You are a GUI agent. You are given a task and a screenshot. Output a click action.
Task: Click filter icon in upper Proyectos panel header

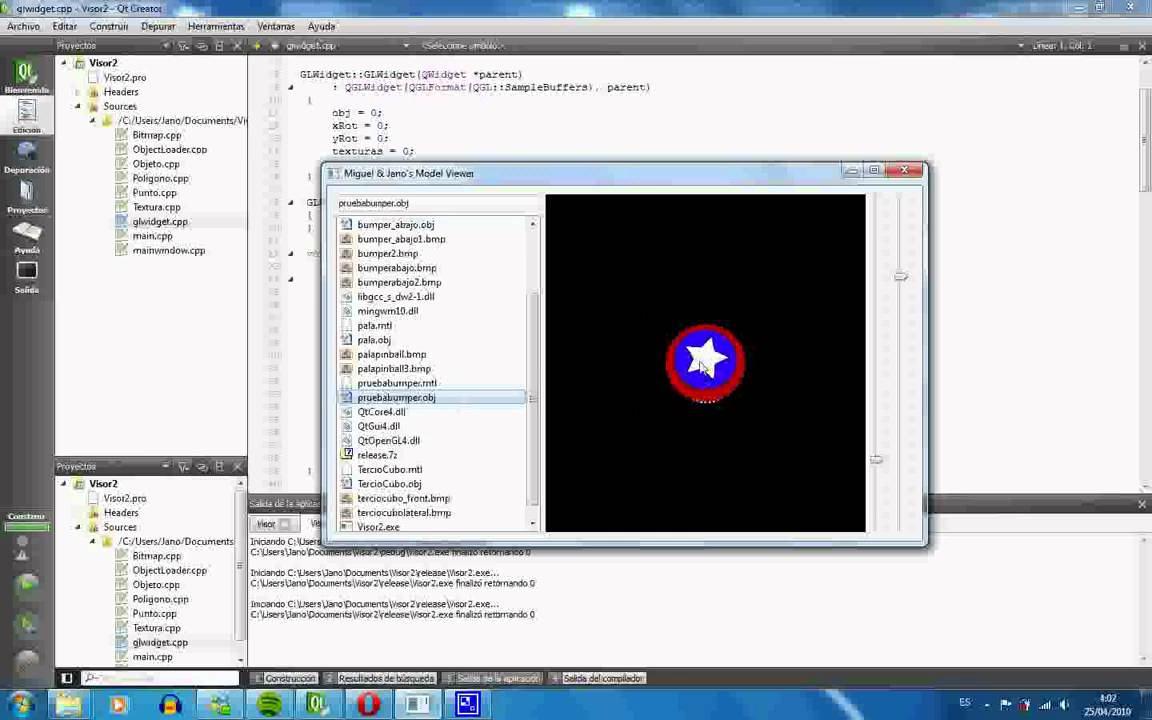point(184,46)
